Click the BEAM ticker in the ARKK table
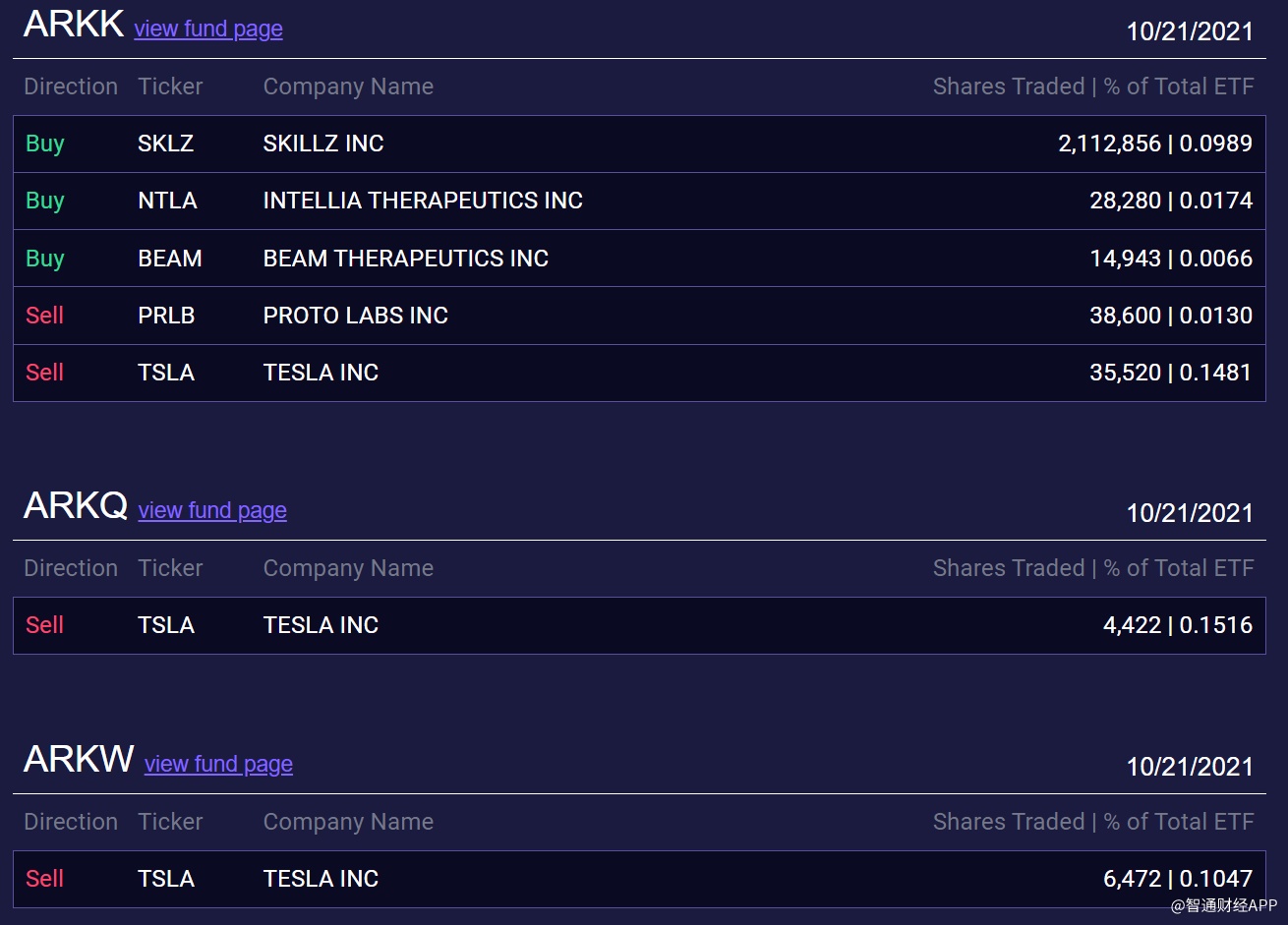 coord(170,259)
